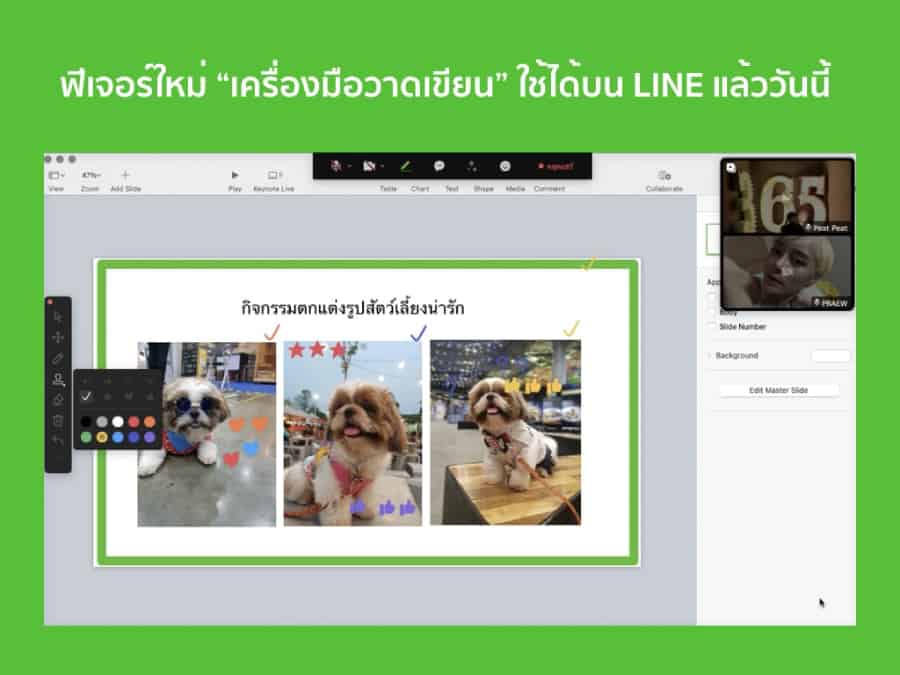The height and width of the screenshot is (675, 900).
Task: Click the Play button in Keynote toolbar
Action: pyautogui.click(x=235, y=175)
